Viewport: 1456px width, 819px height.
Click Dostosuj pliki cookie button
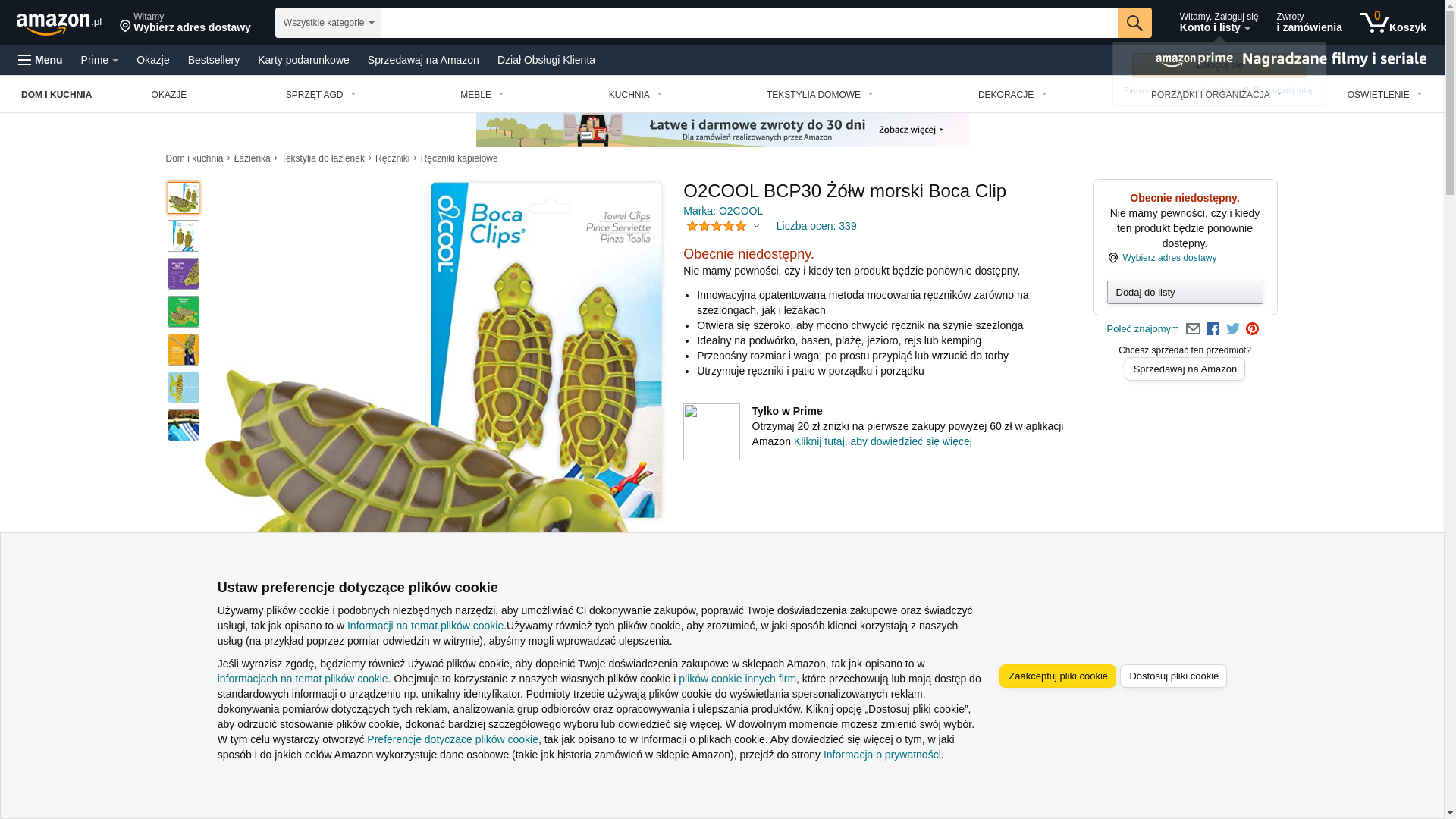[x=1174, y=676]
